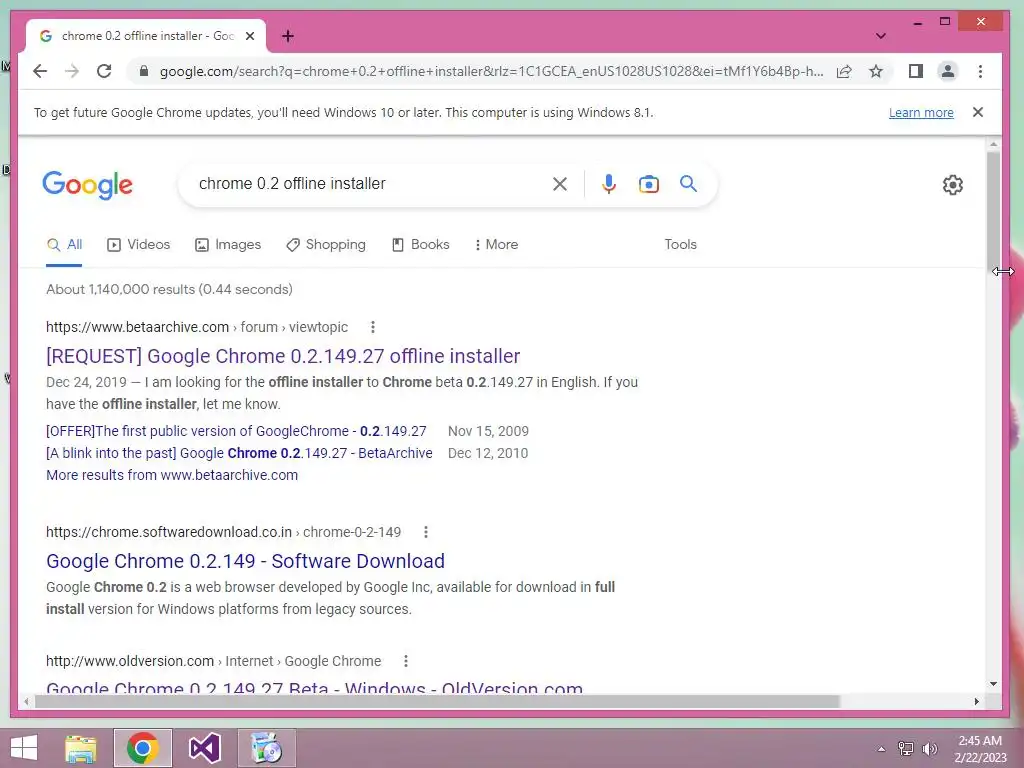Dismiss the Windows 10 update infobar

[x=978, y=112]
